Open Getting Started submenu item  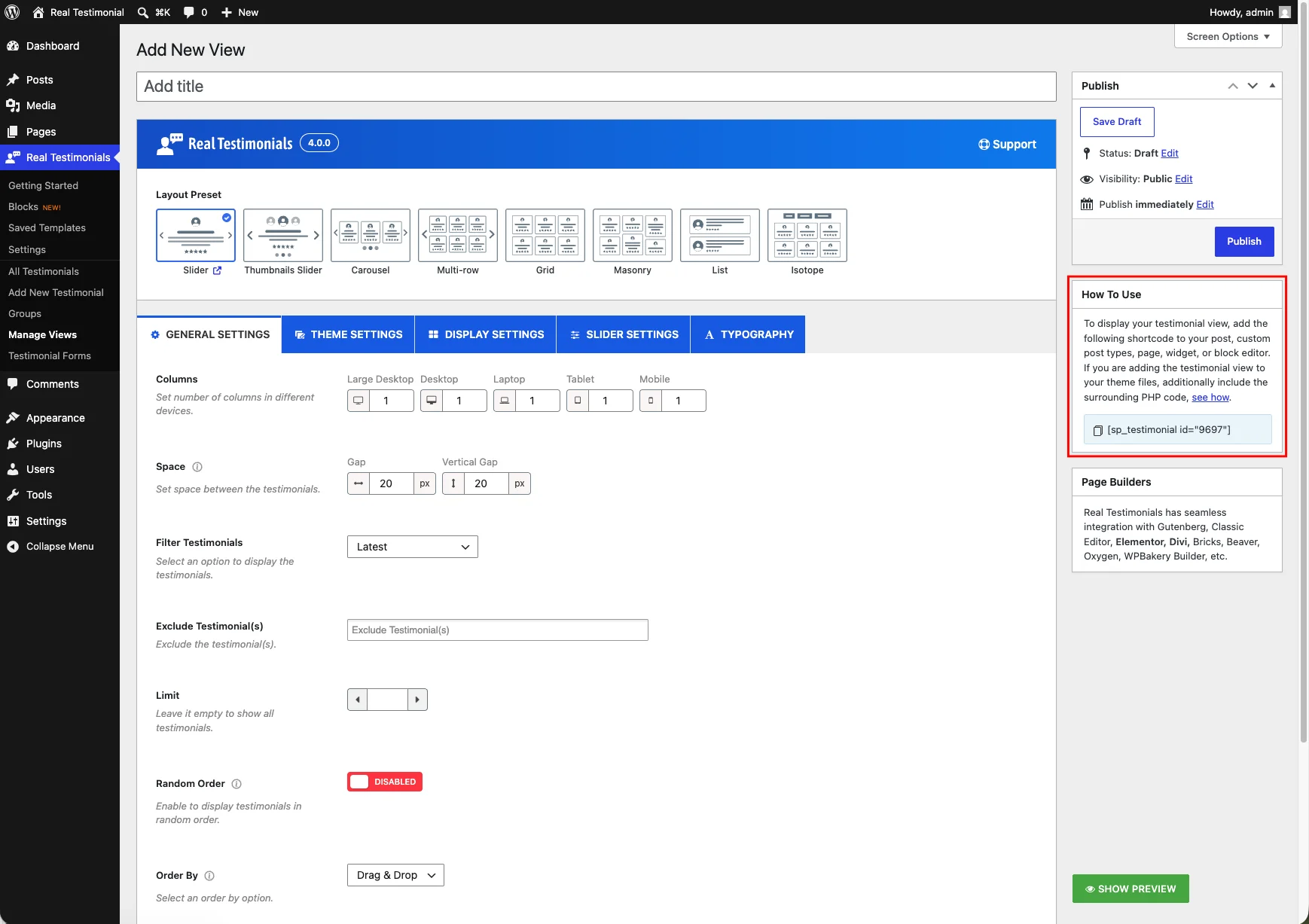pyautogui.click(x=43, y=186)
